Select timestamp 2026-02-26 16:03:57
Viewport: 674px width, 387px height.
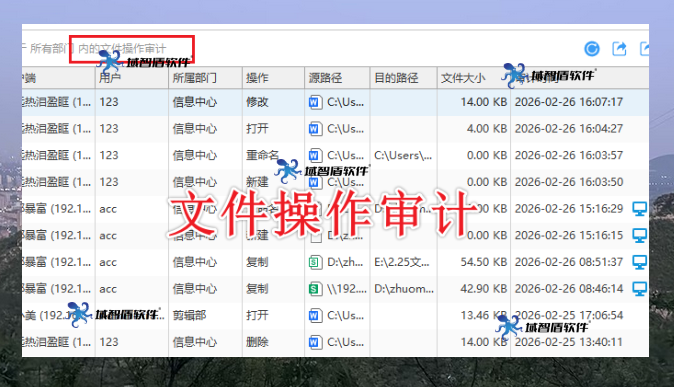click(569, 156)
